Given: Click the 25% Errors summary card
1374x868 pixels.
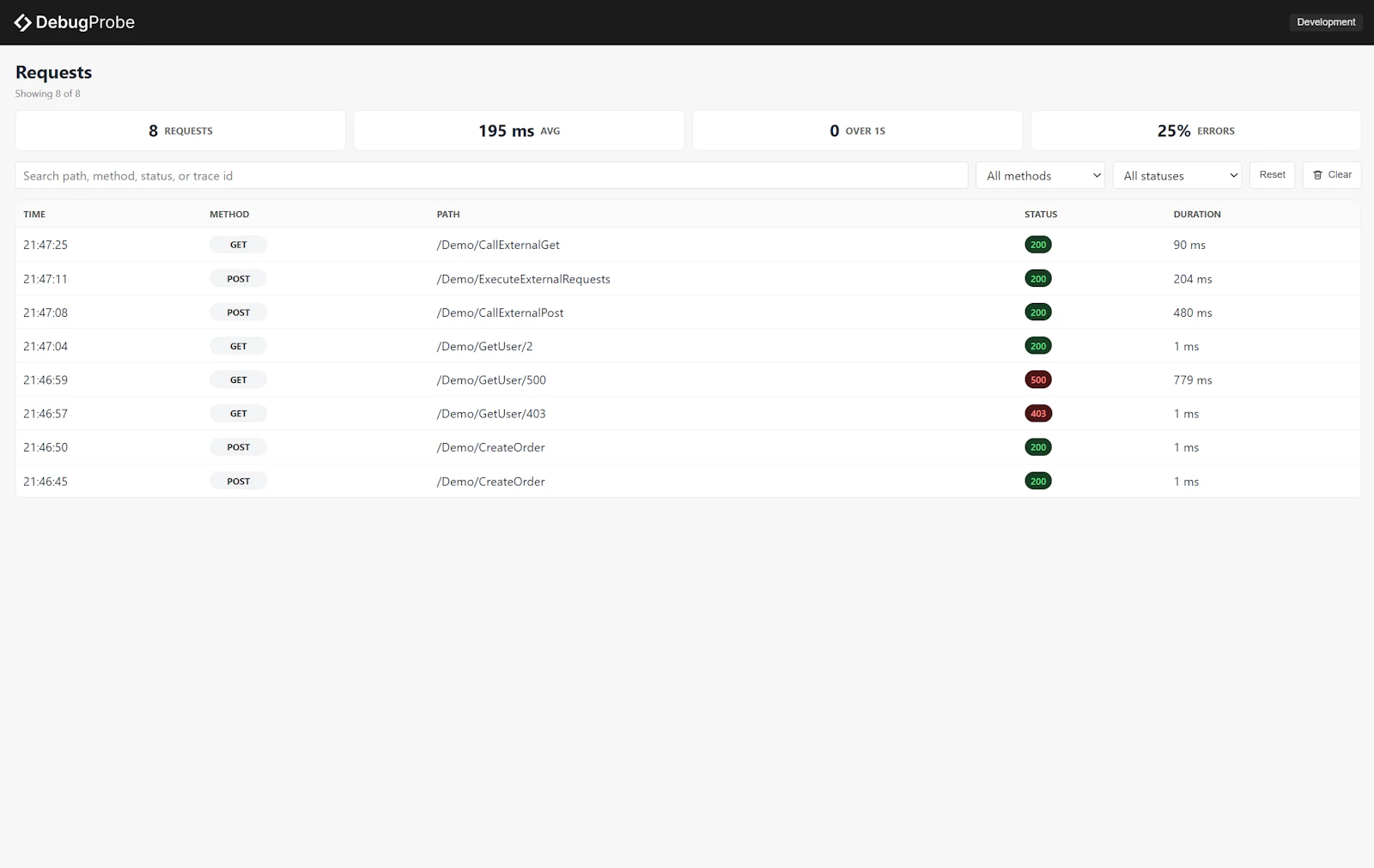Looking at the screenshot, I should click(1195, 131).
